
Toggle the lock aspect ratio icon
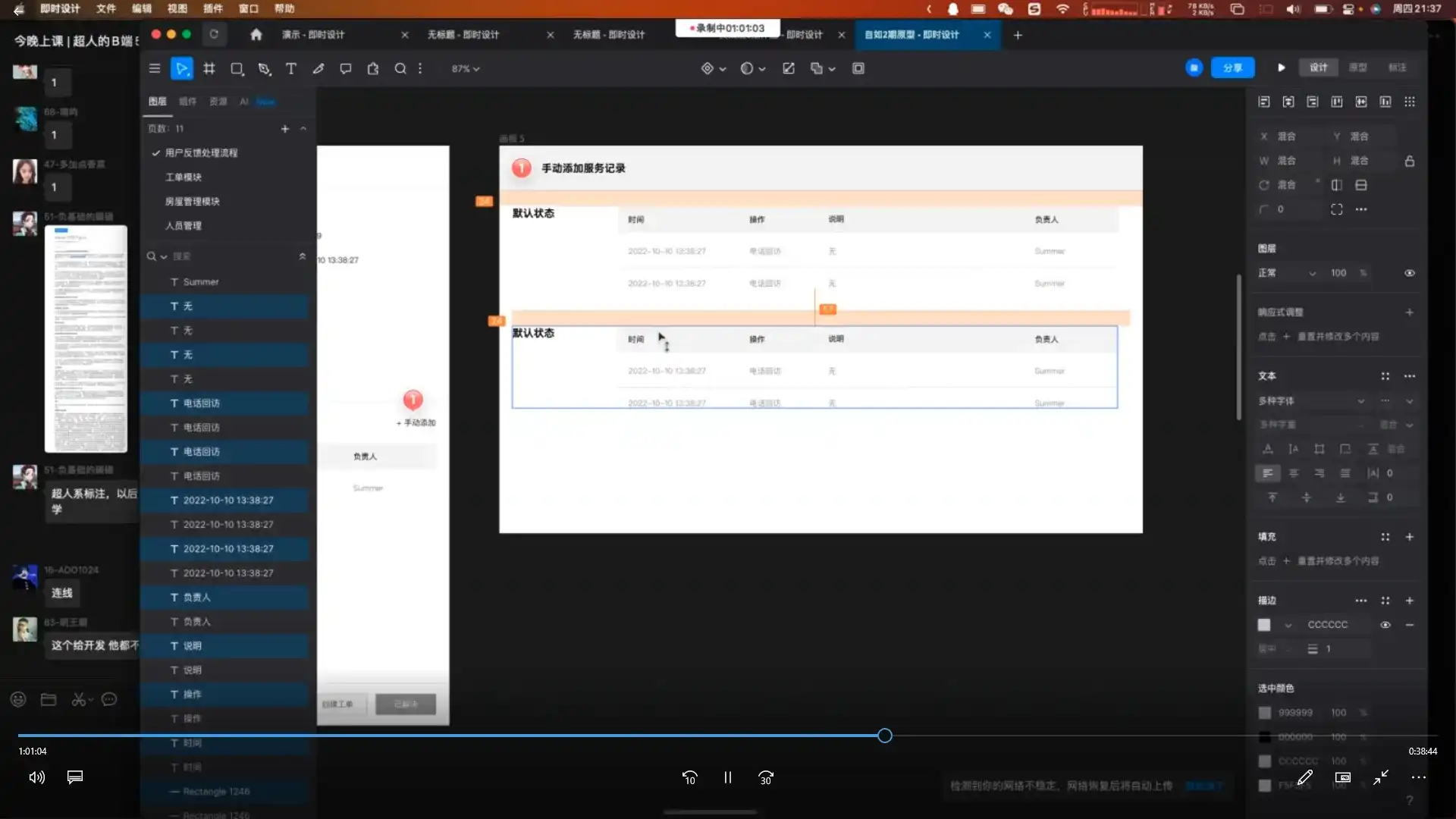1409,161
